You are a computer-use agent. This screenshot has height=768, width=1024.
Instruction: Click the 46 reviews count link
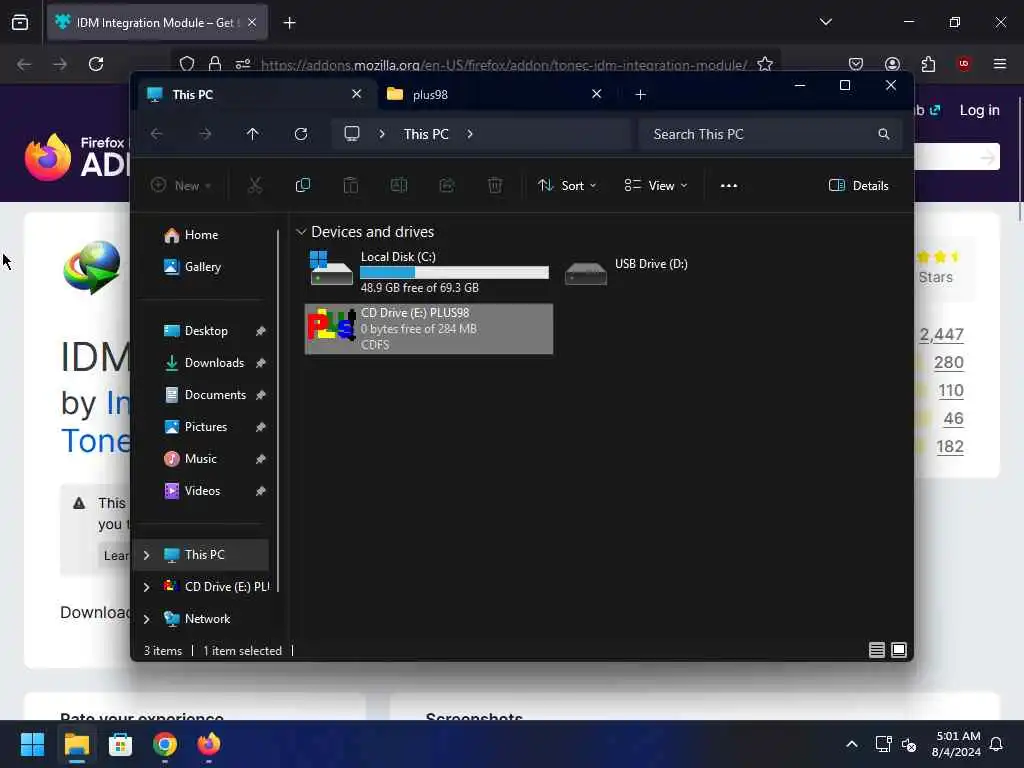coord(953,419)
